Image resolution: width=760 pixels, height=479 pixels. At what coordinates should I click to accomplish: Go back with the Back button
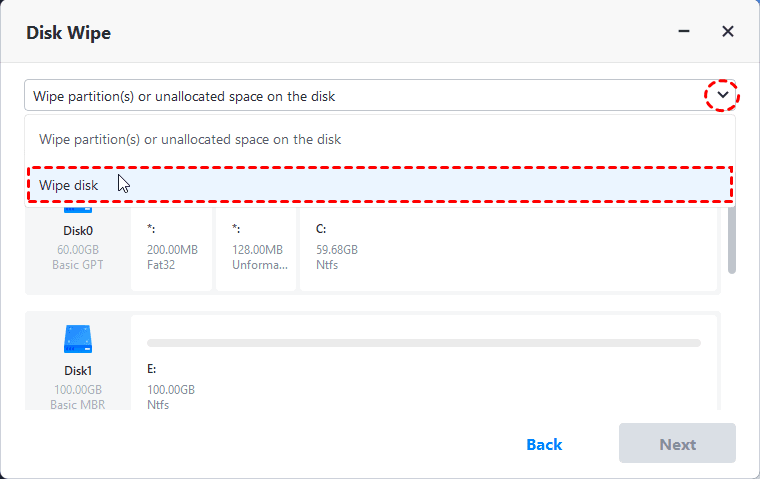544,443
